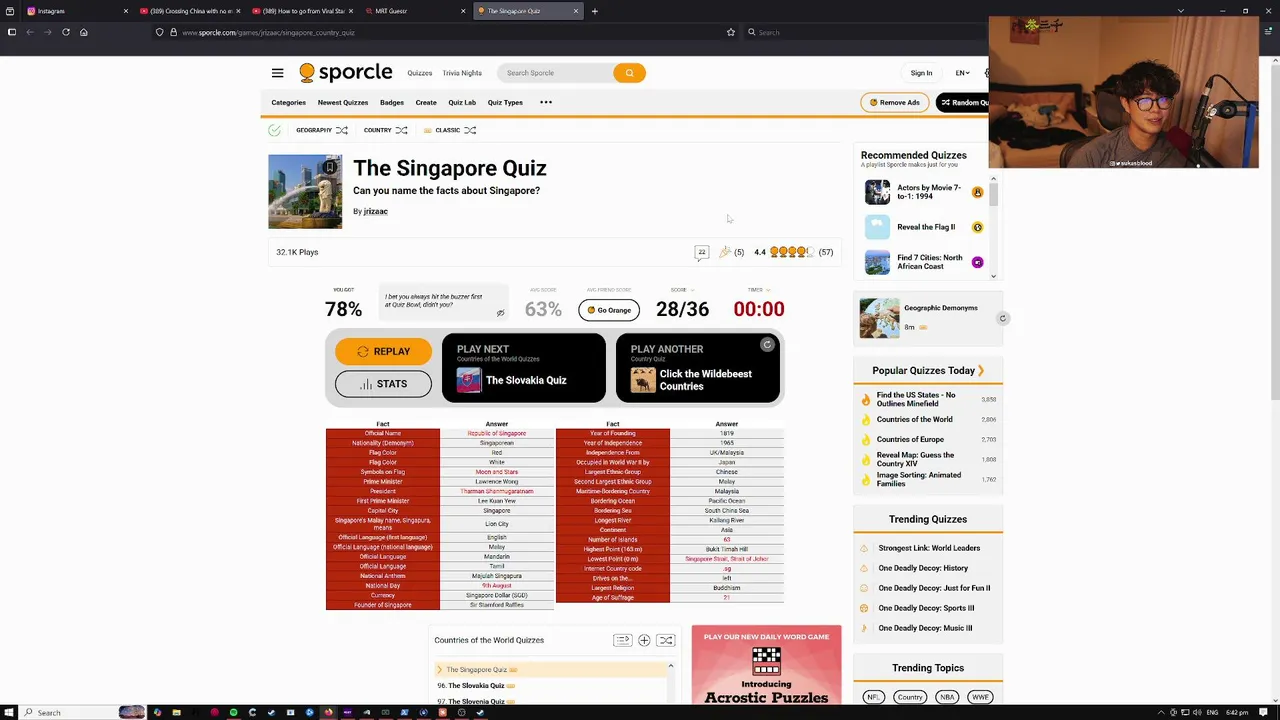Bookmark this page with the star
Image resolution: width=1280 pixels, height=720 pixels.
click(x=731, y=32)
